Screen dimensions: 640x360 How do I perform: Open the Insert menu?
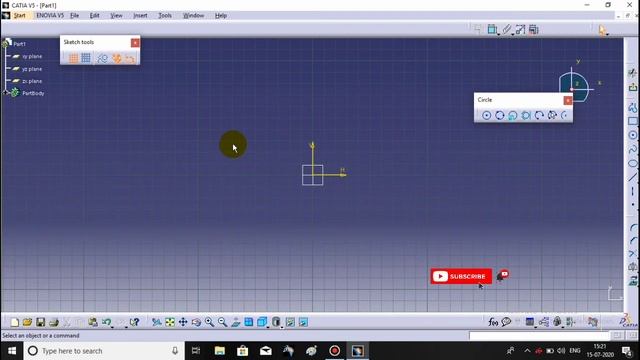[140, 16]
